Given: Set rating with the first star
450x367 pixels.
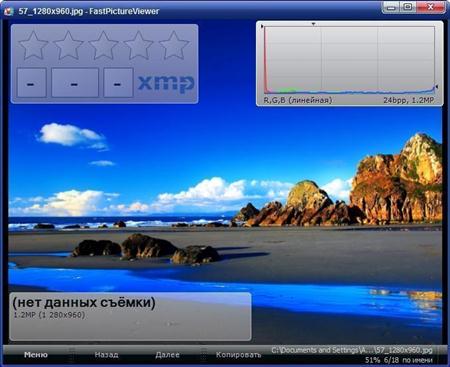Looking at the screenshot, I should pos(33,45).
